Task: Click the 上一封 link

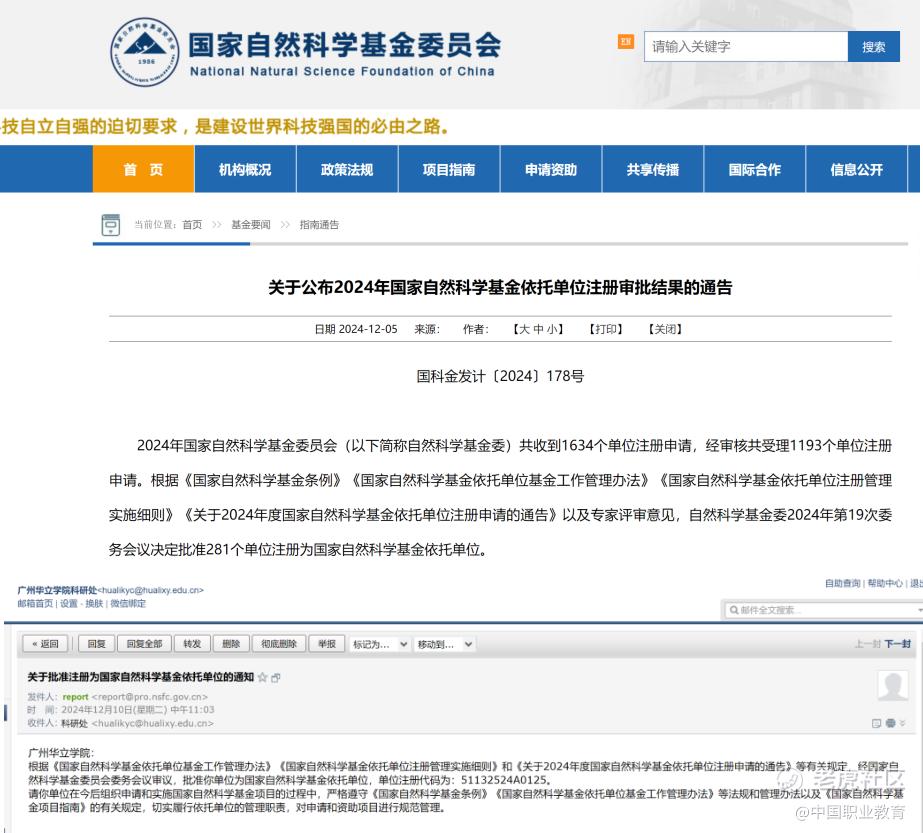Action: [868, 644]
